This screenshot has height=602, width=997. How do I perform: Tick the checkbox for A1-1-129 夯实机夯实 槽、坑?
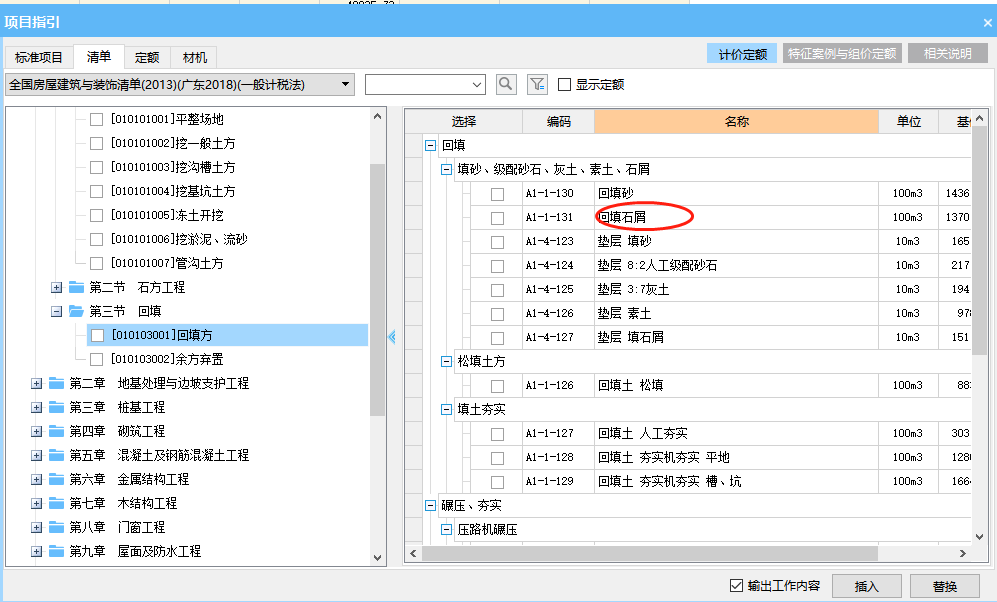[x=497, y=482]
